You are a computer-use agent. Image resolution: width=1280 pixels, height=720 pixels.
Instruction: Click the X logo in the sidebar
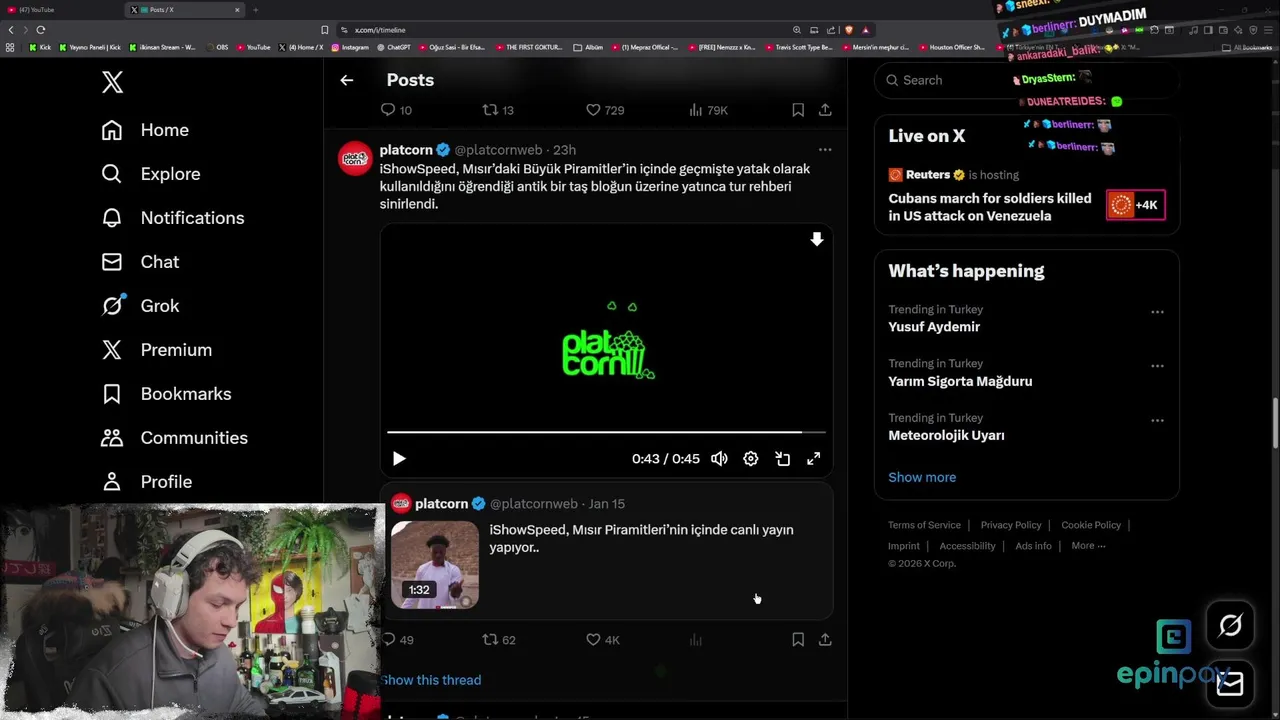pos(112,82)
